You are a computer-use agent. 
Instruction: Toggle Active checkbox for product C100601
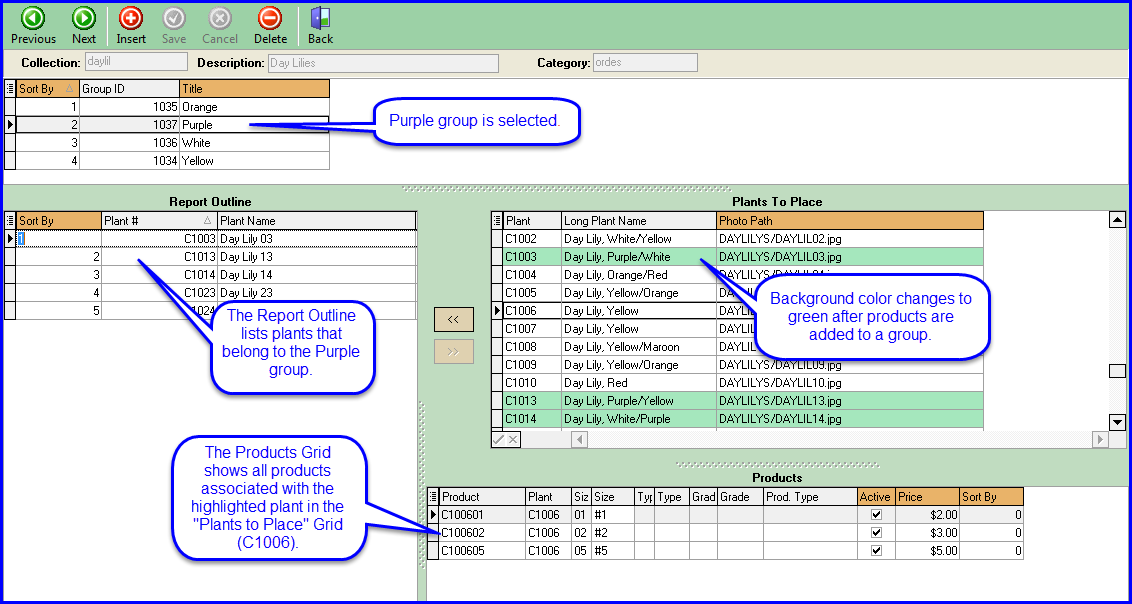click(876, 515)
